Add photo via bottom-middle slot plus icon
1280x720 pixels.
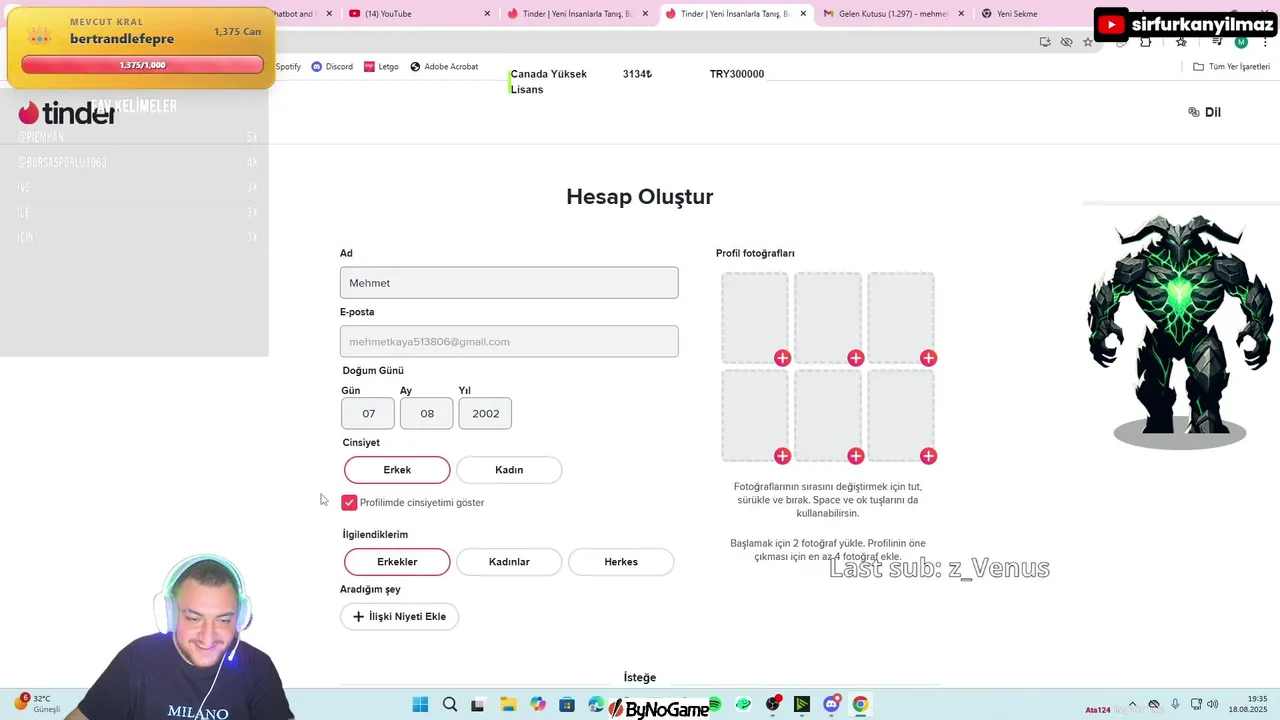click(x=855, y=456)
